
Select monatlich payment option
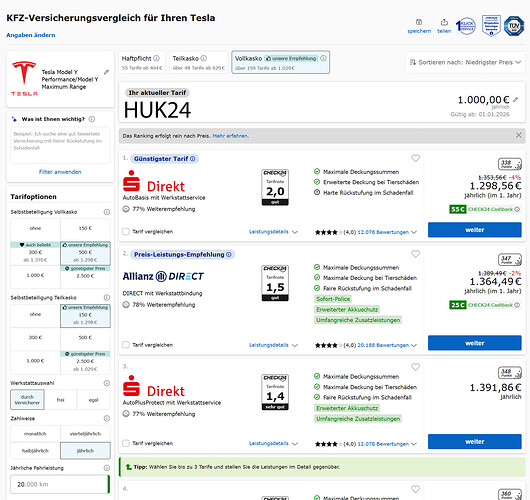[x=35, y=434]
